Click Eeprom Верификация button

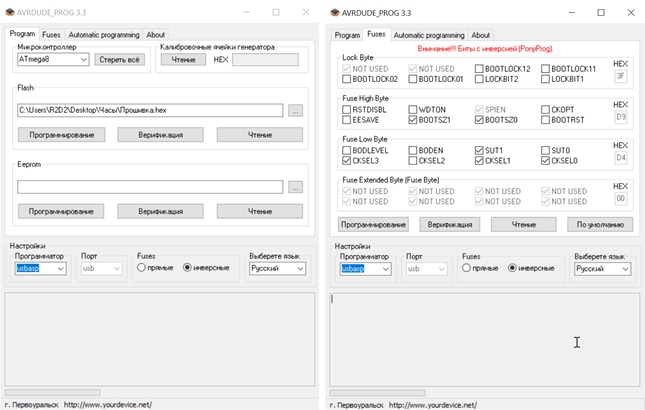tap(160, 211)
